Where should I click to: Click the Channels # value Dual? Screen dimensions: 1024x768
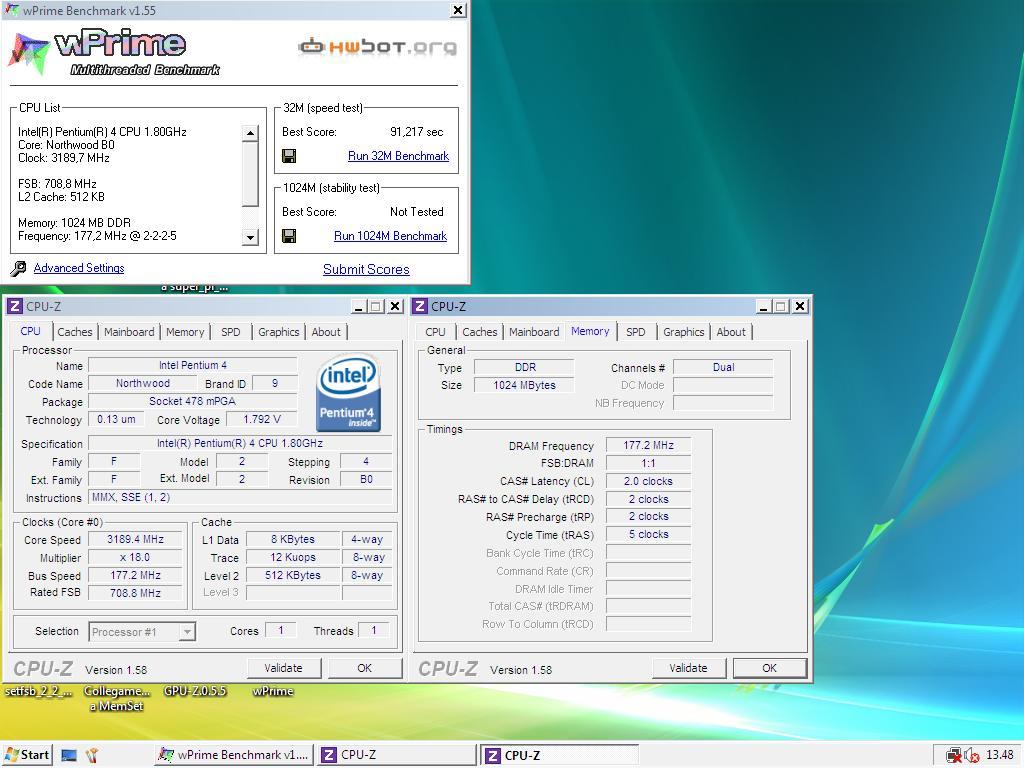coord(723,368)
